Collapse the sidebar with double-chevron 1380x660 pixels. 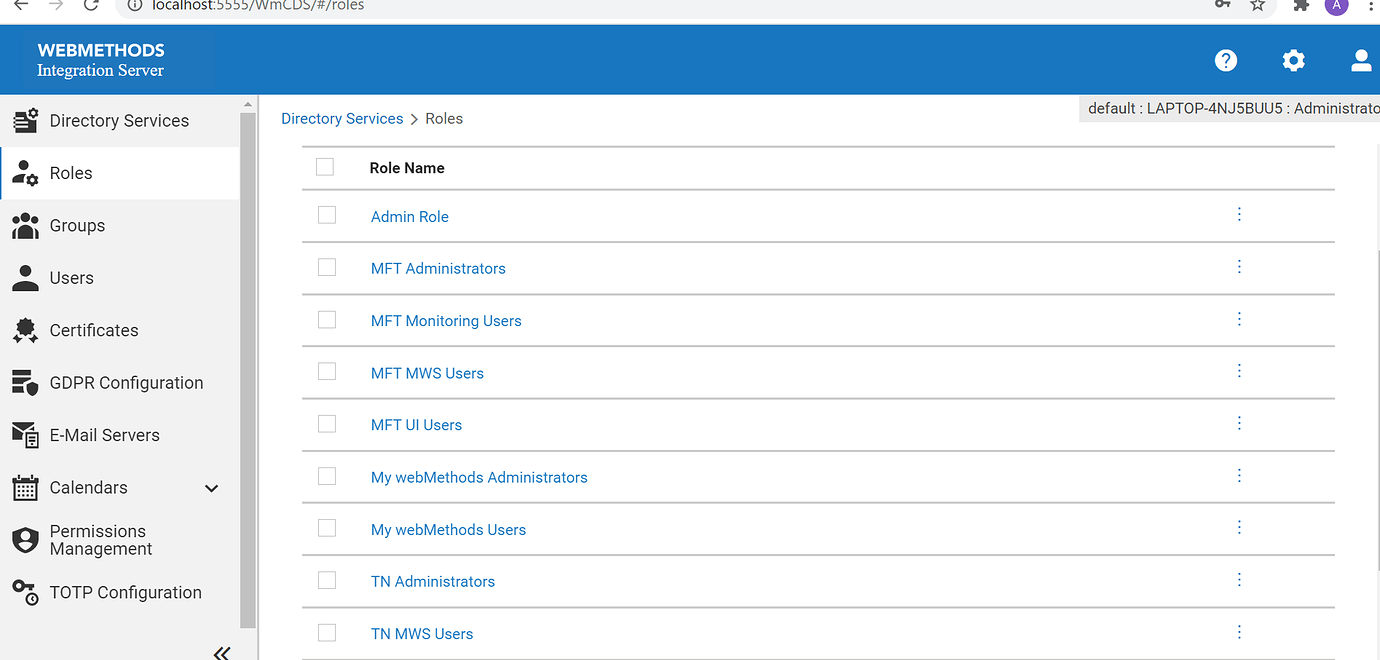pos(222,652)
